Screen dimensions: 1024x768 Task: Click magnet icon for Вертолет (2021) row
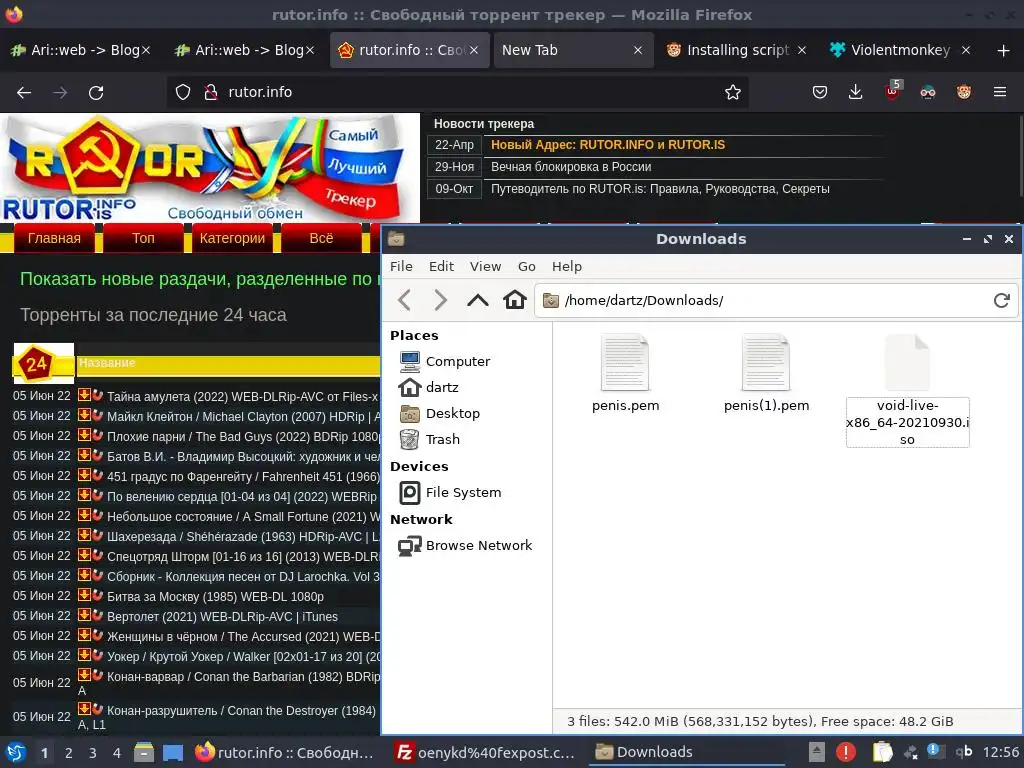tap(97, 615)
